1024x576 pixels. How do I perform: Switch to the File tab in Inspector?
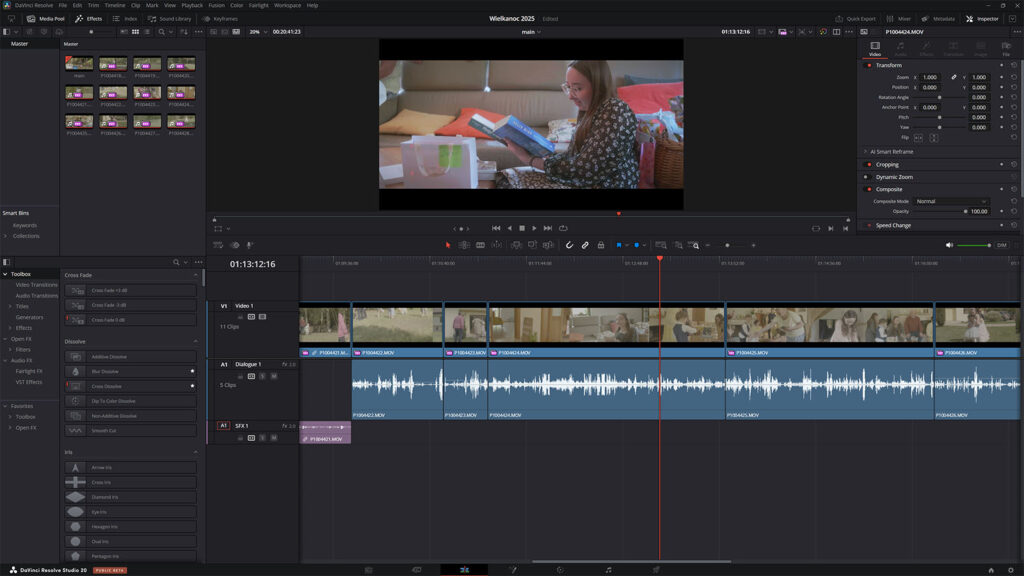pos(1006,48)
